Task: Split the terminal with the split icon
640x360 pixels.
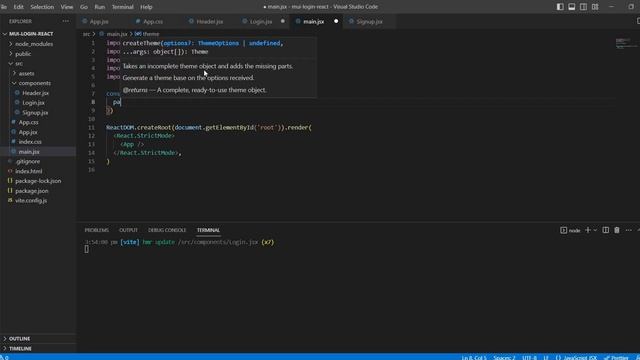Action: point(606,230)
